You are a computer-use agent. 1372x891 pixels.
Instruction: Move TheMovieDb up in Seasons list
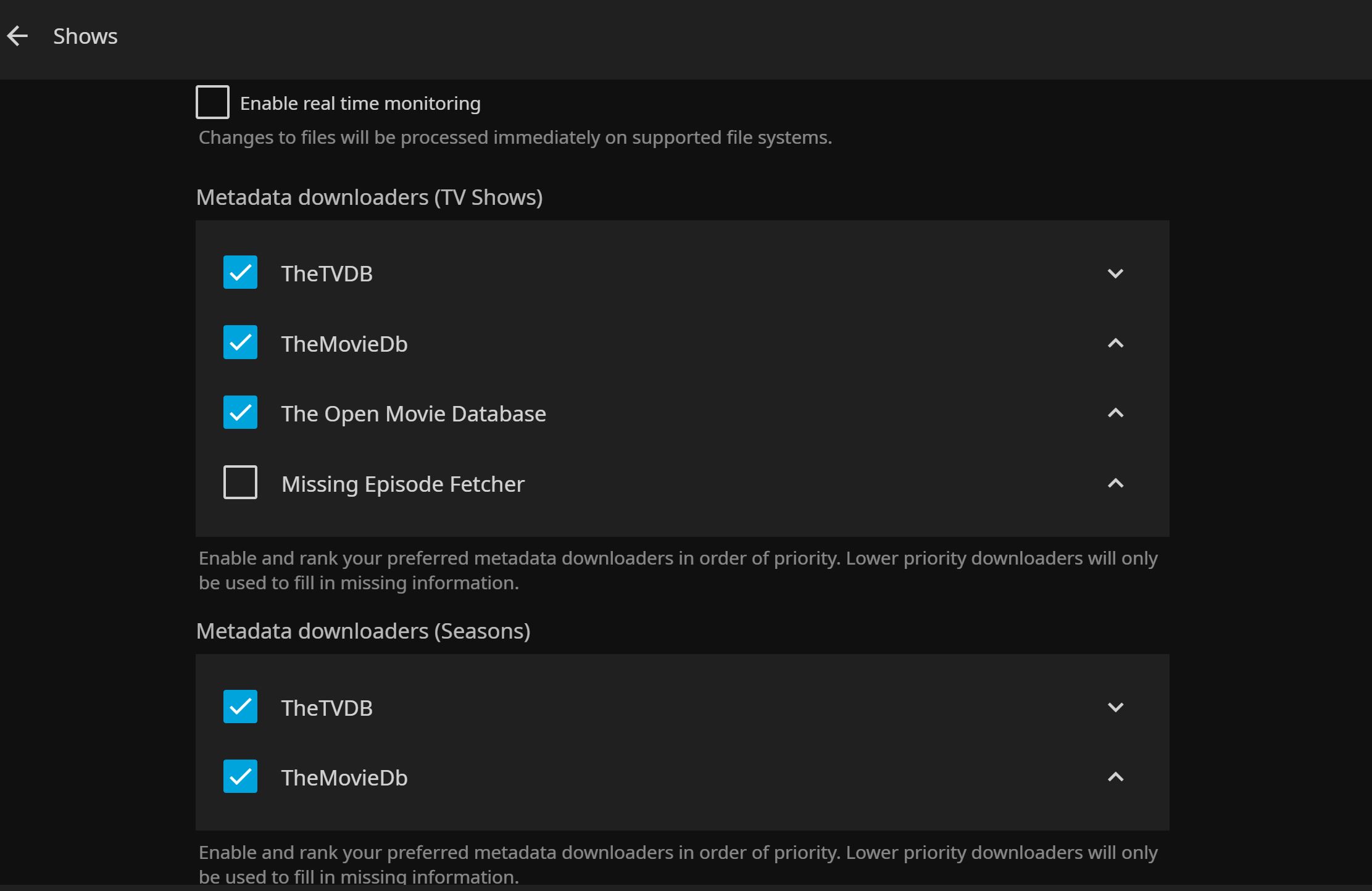1115,777
